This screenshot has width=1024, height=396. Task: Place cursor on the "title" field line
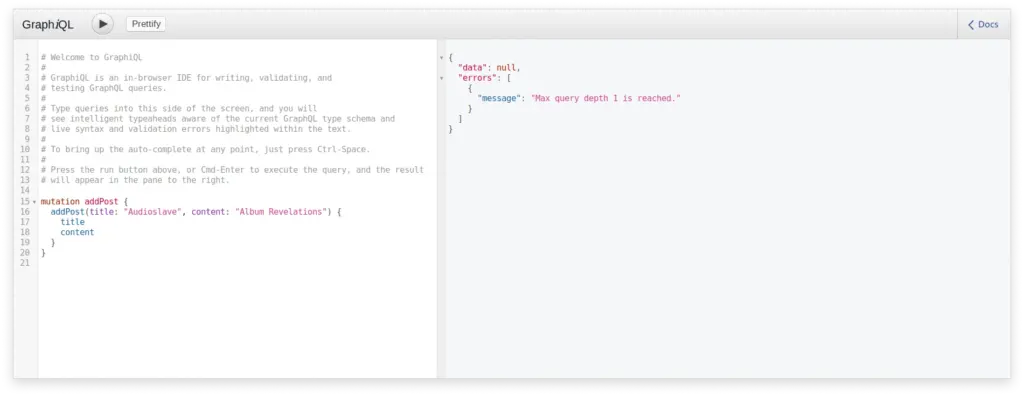(72, 222)
